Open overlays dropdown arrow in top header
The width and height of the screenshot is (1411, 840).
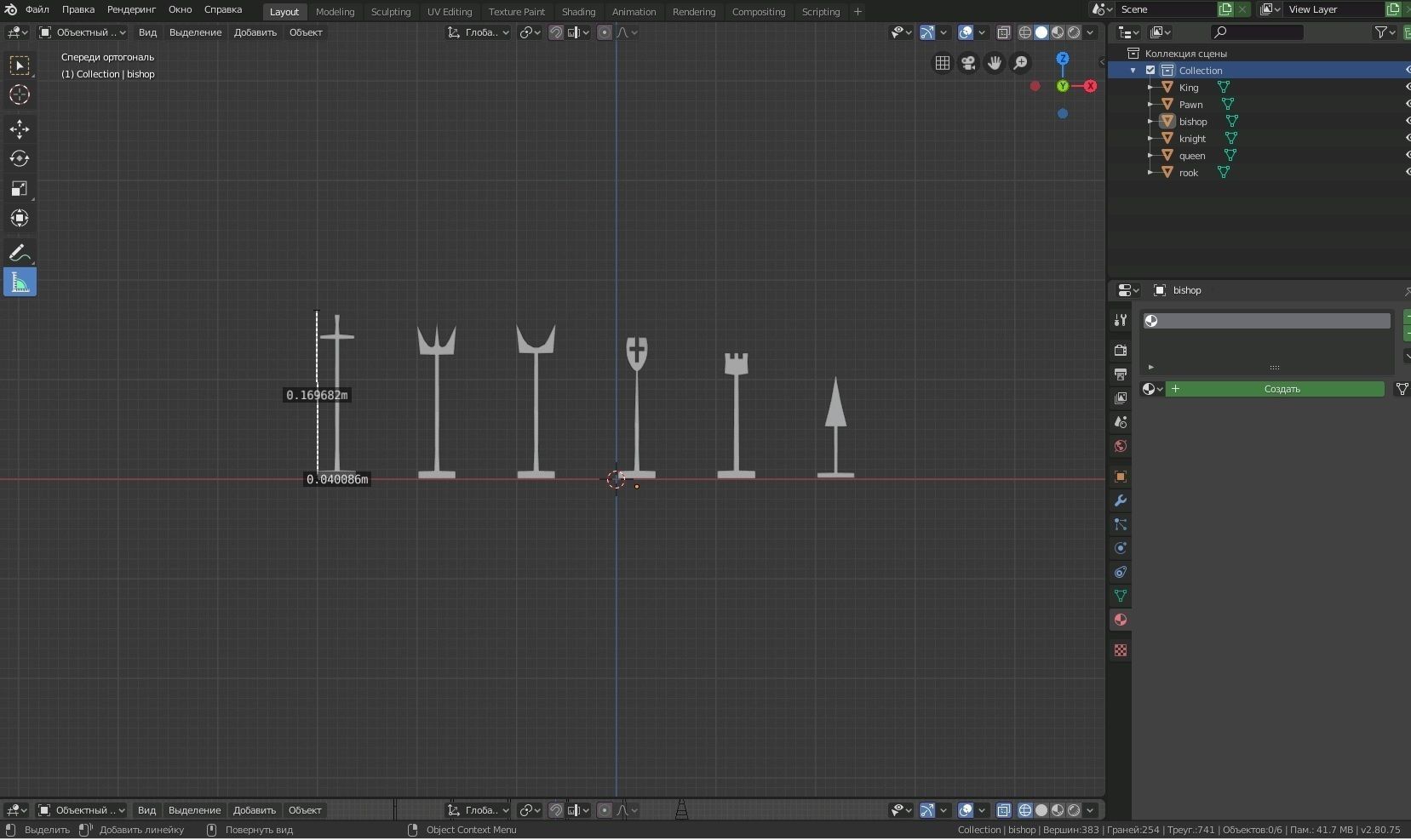(x=982, y=32)
